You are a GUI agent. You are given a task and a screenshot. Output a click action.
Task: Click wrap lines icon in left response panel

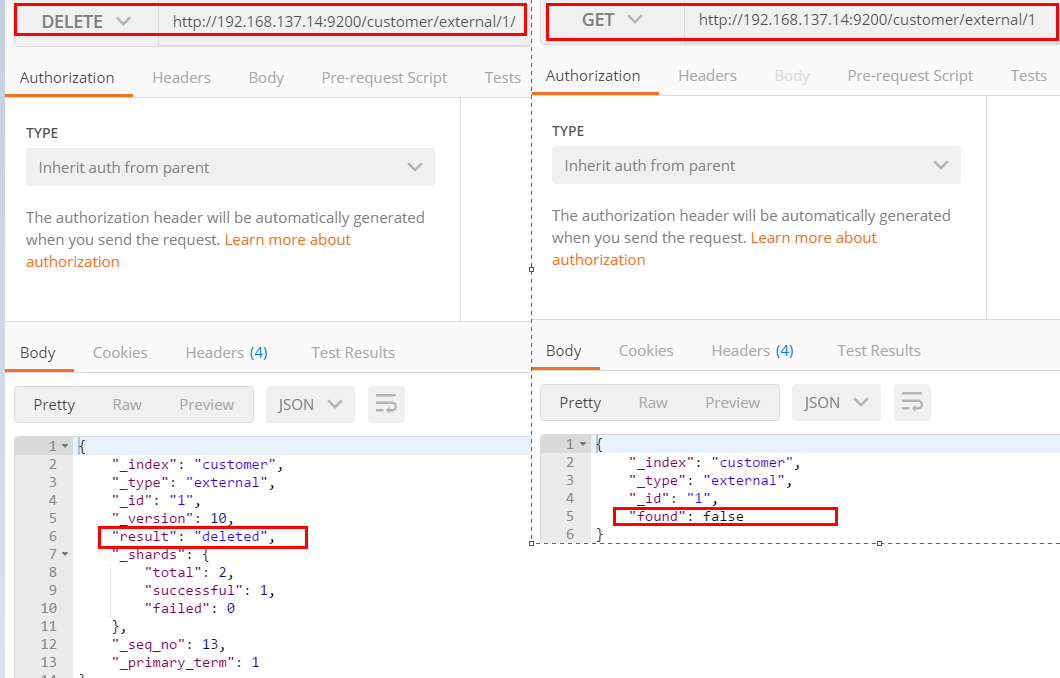(386, 404)
